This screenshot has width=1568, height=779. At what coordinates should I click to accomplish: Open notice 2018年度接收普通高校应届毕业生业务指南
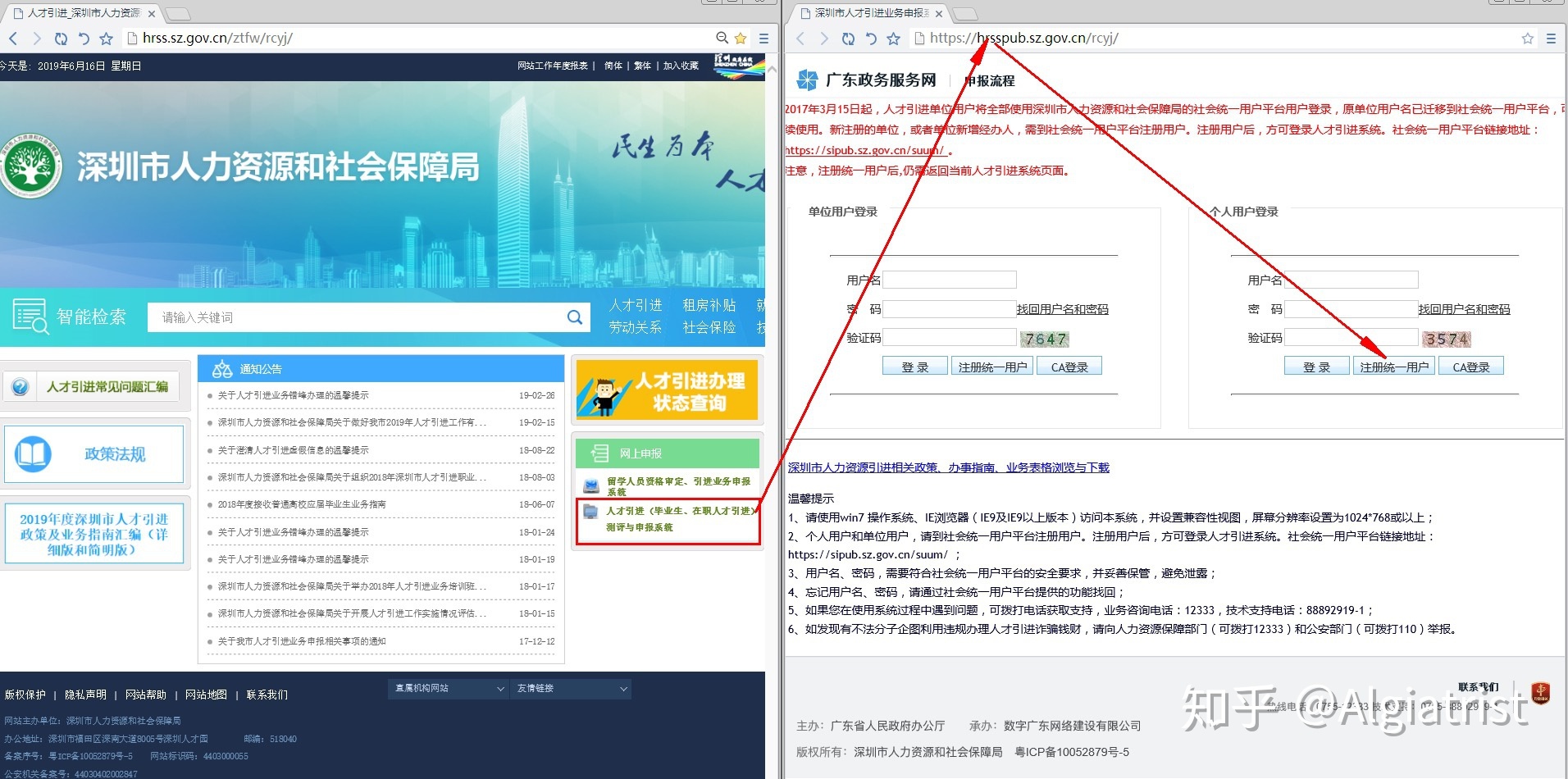tap(301, 504)
